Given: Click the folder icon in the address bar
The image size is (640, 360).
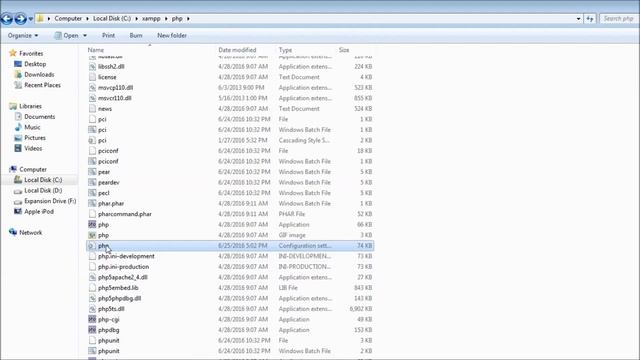Looking at the screenshot, I should (x=40, y=18).
